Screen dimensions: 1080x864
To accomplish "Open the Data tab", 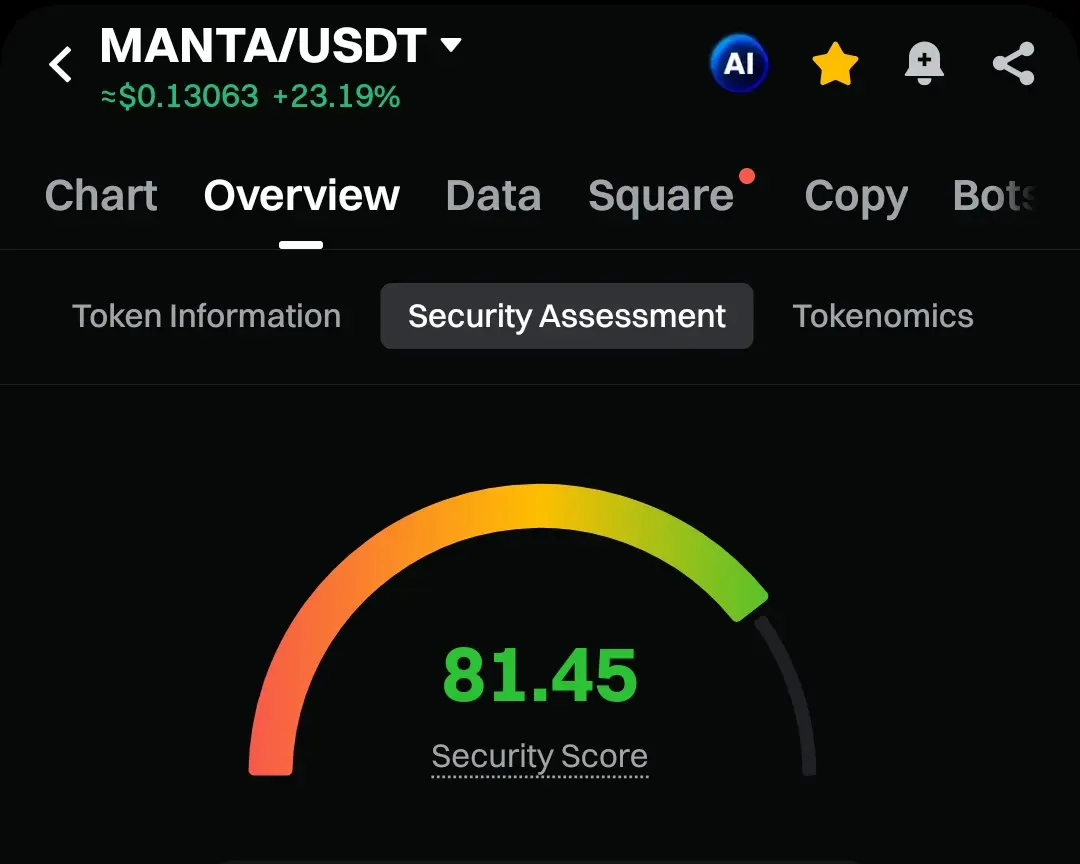I will coord(493,196).
